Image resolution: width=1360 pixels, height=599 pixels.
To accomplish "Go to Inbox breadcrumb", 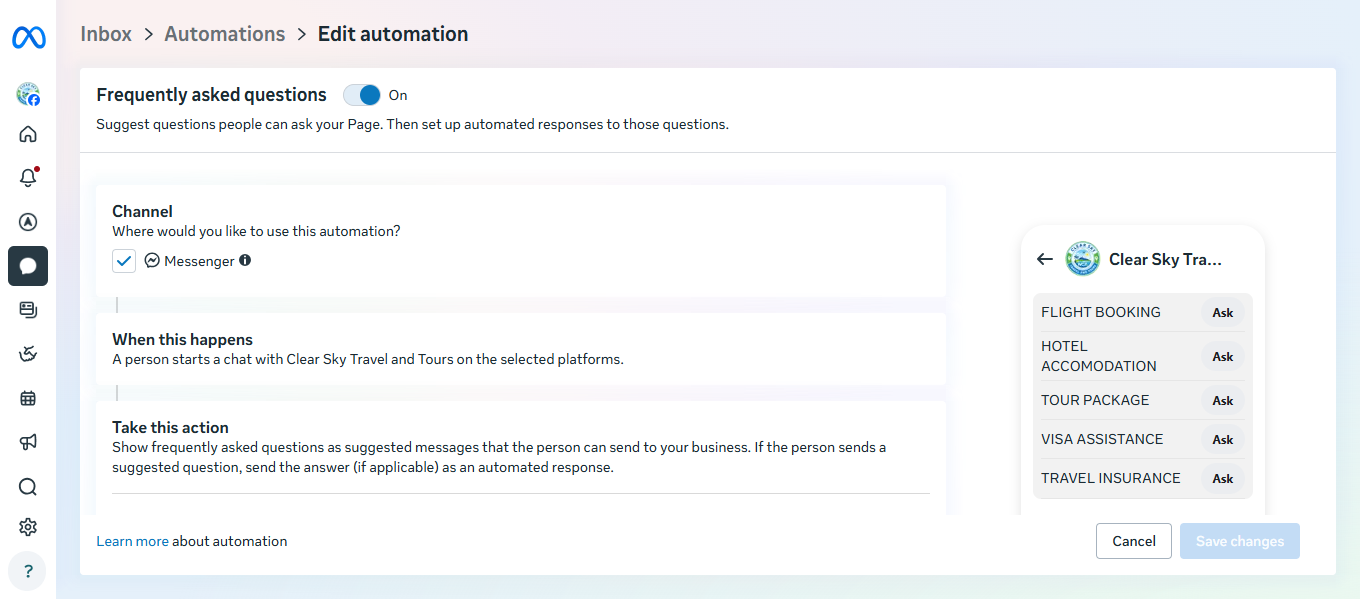I will (106, 34).
